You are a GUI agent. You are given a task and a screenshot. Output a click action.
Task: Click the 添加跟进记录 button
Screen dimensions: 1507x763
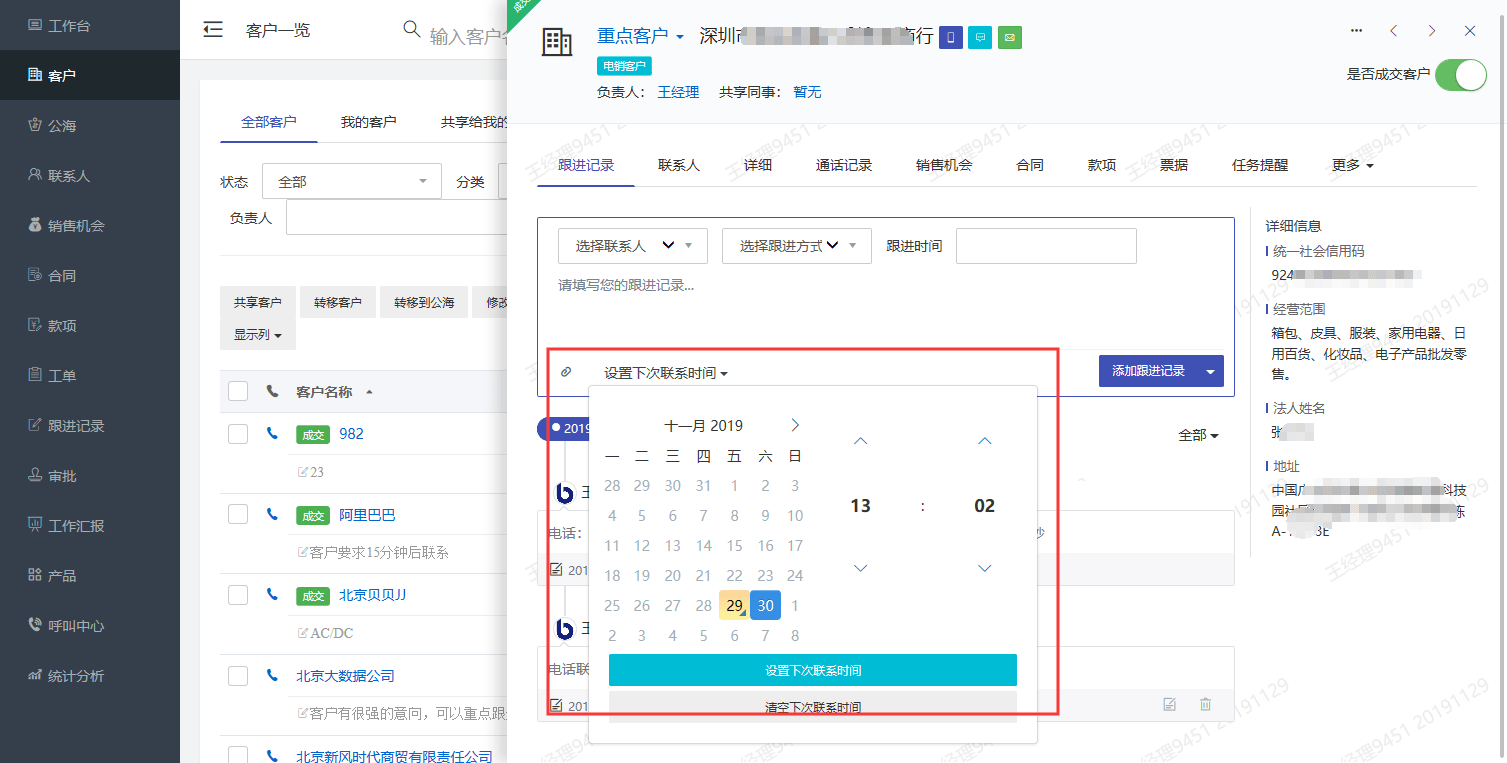(x=1148, y=371)
